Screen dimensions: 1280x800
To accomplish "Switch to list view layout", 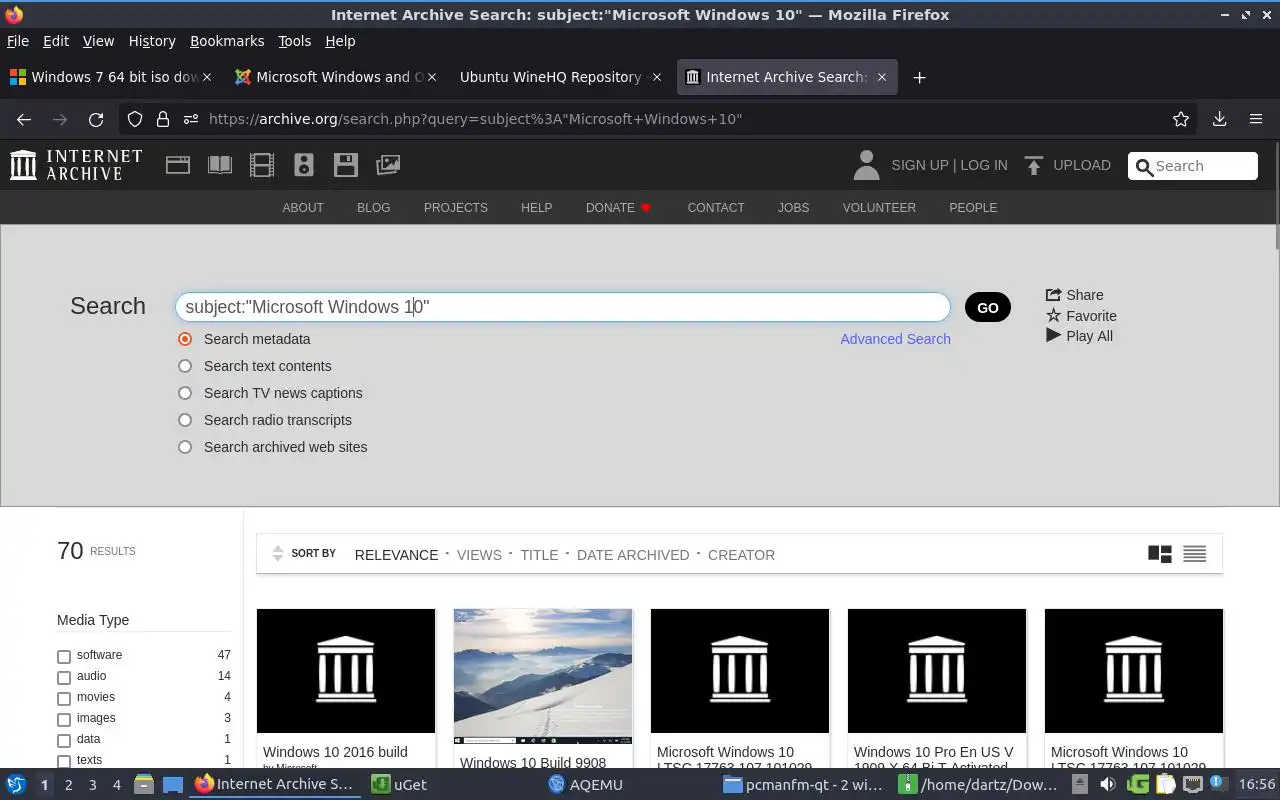I will (1194, 554).
